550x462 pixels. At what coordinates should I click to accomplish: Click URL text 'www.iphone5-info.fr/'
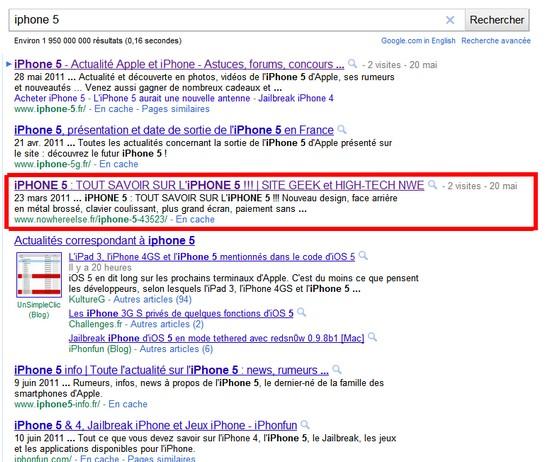coord(57,404)
